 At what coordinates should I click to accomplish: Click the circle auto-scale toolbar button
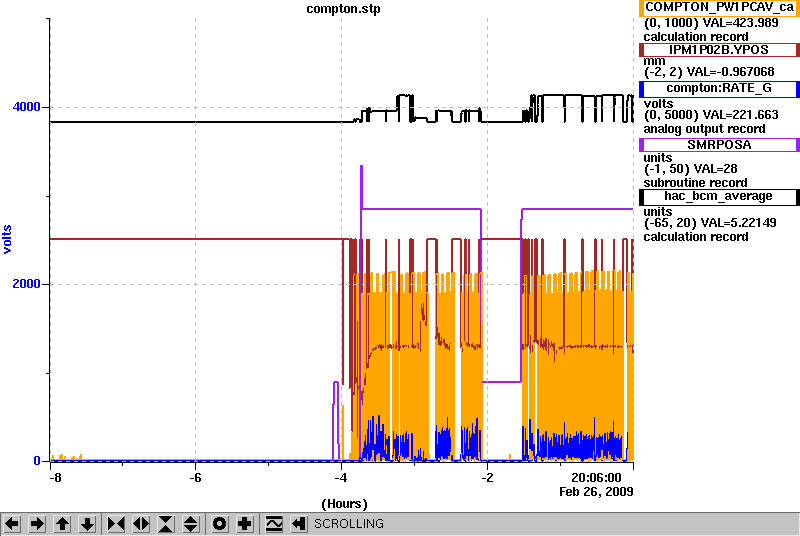click(x=220, y=524)
